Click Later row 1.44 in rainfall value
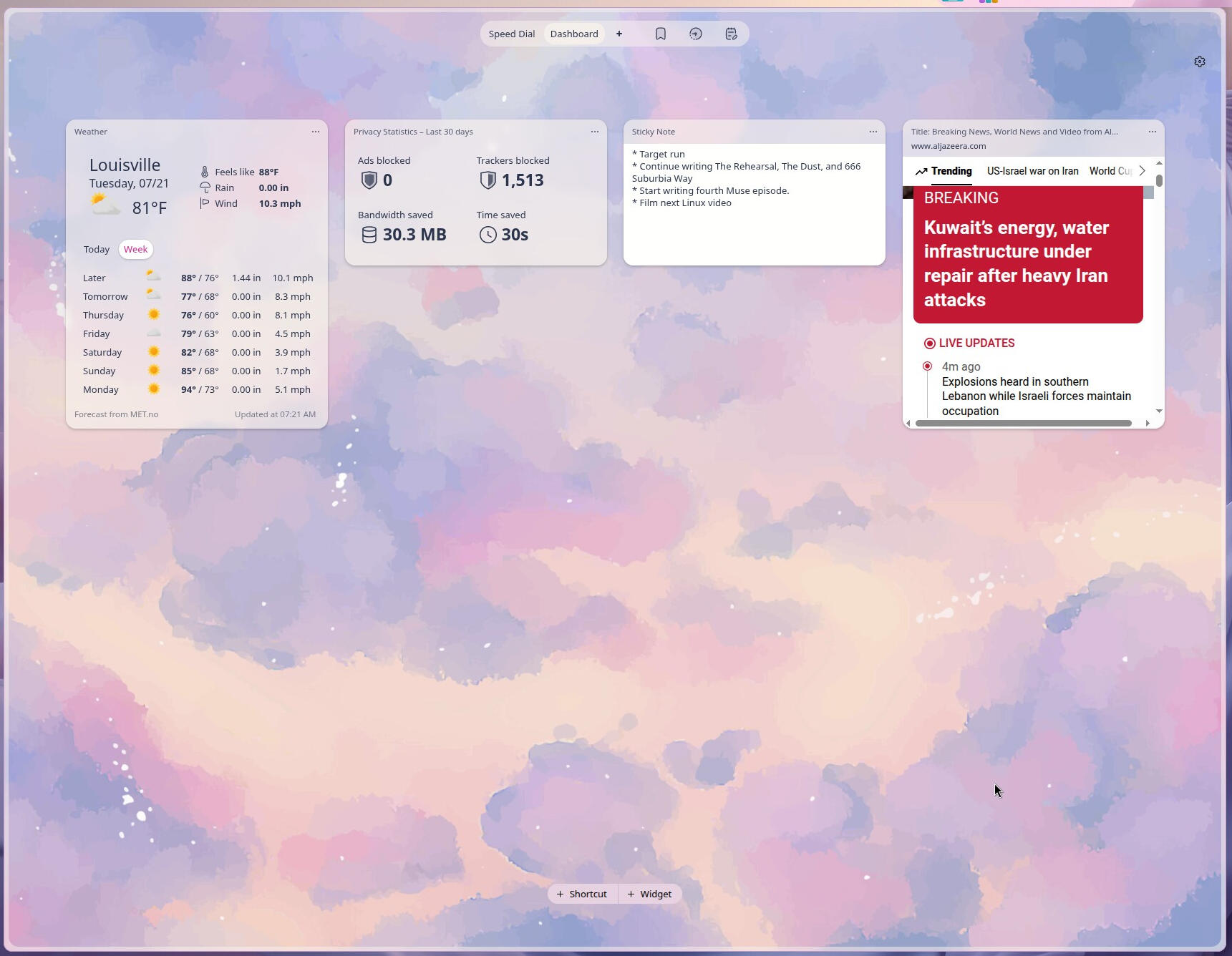Image resolution: width=1232 pixels, height=956 pixels. (246, 278)
